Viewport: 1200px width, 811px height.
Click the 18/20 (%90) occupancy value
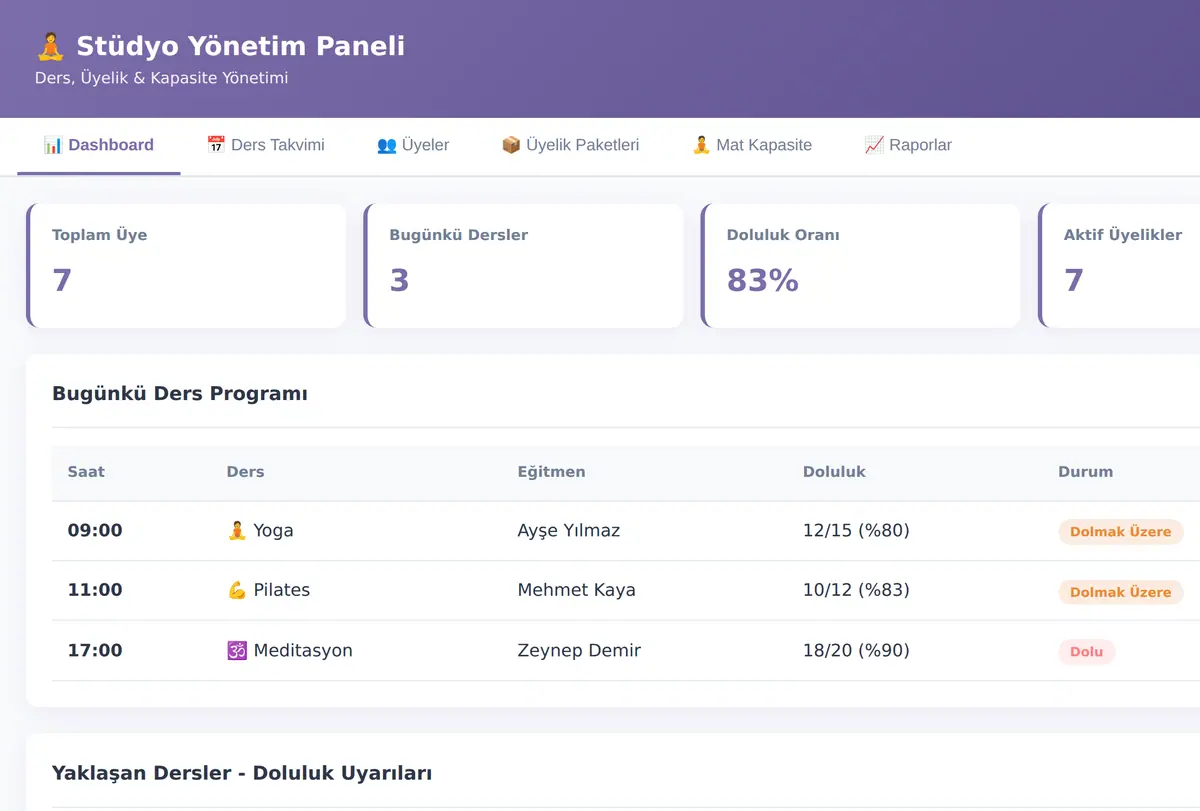pos(856,650)
